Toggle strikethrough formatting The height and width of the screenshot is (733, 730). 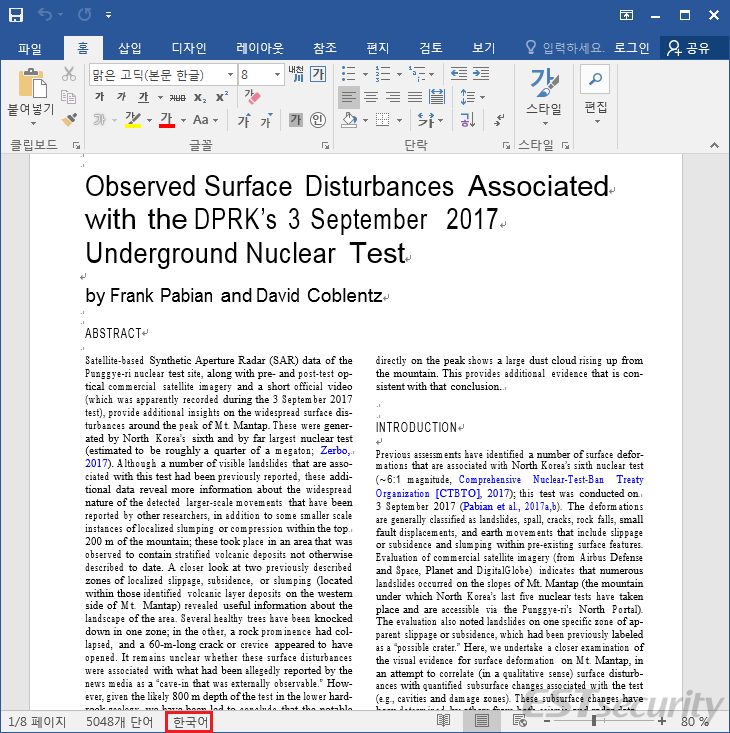(178, 97)
